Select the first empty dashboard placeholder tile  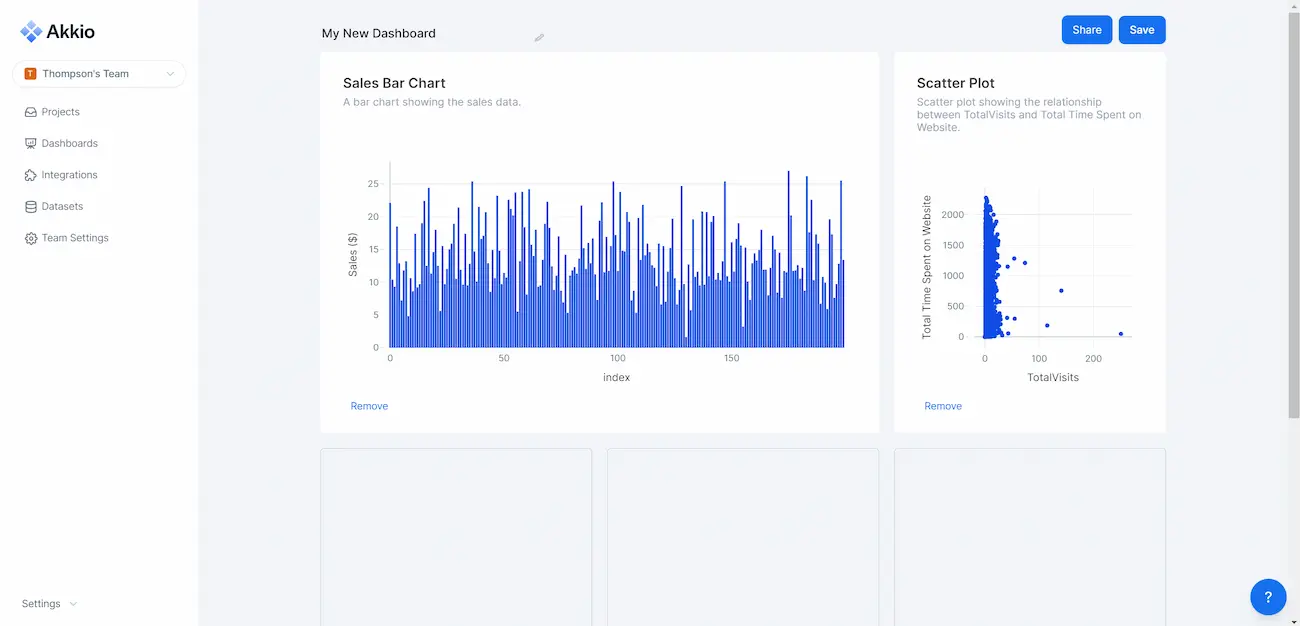(x=456, y=535)
